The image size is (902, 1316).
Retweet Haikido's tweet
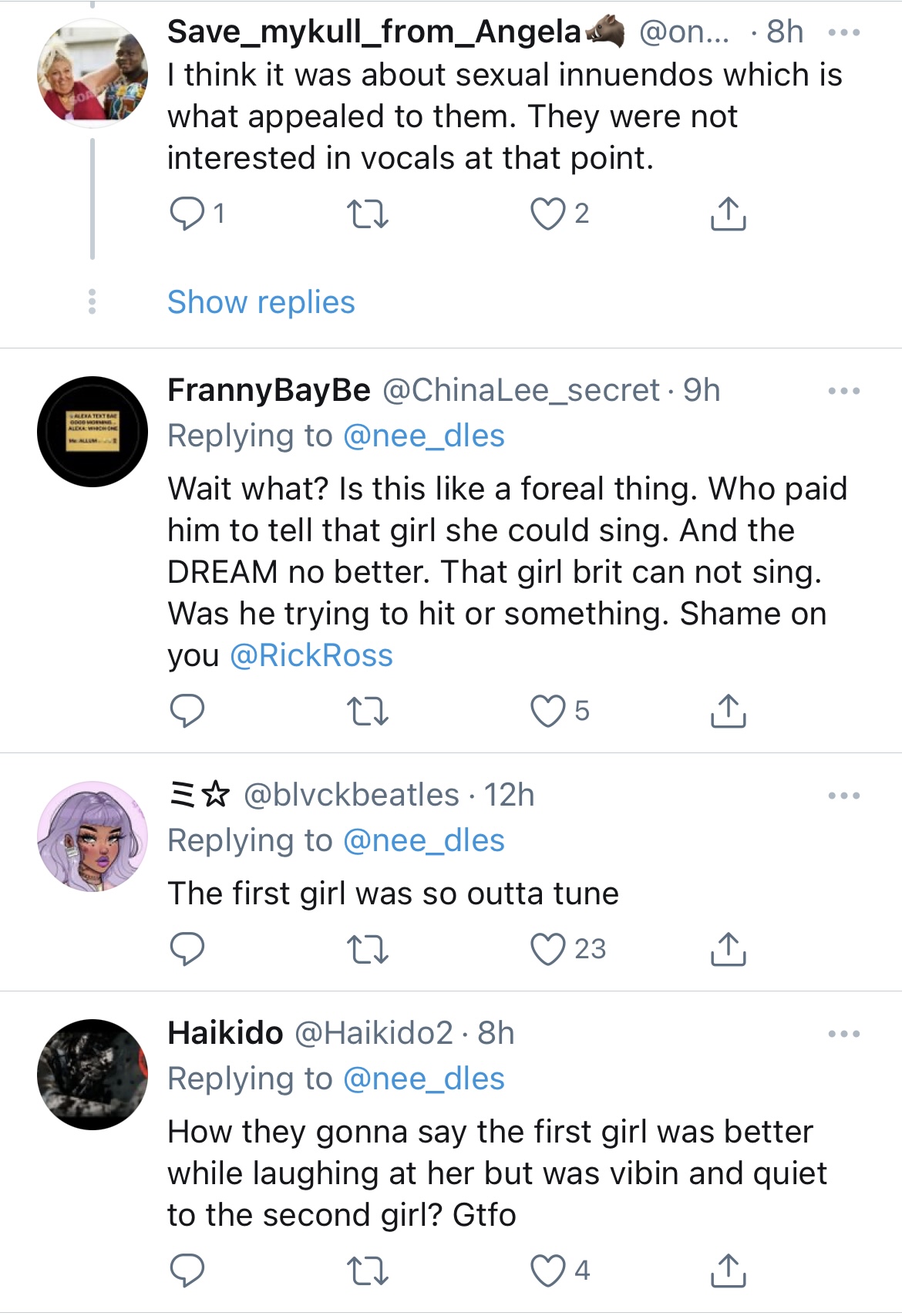point(367,1270)
